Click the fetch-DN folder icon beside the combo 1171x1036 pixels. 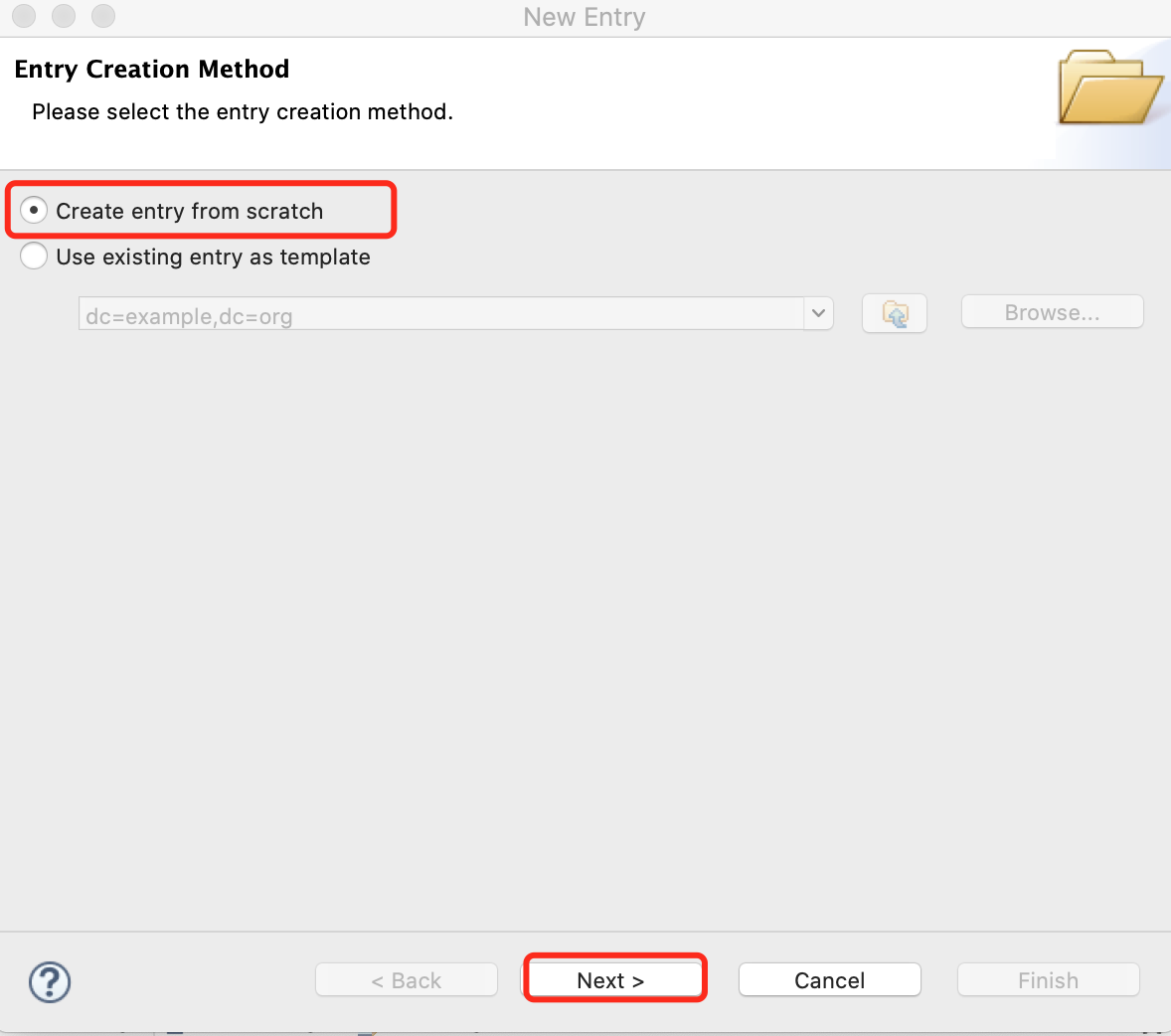[893, 312]
